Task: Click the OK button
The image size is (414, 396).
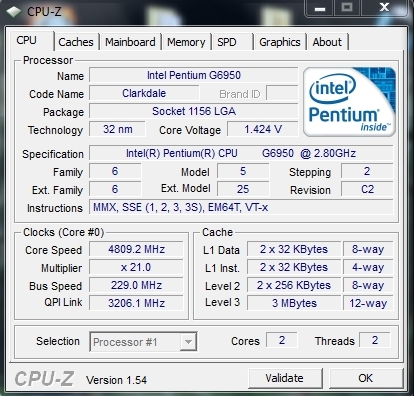Action: click(x=366, y=378)
